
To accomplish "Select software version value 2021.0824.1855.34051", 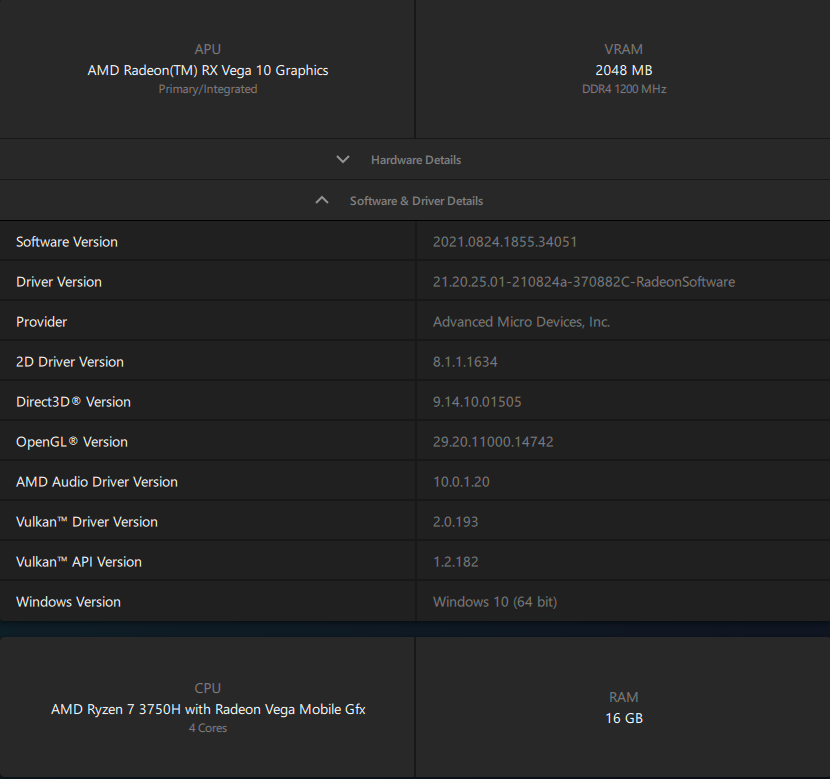I will coord(504,242).
